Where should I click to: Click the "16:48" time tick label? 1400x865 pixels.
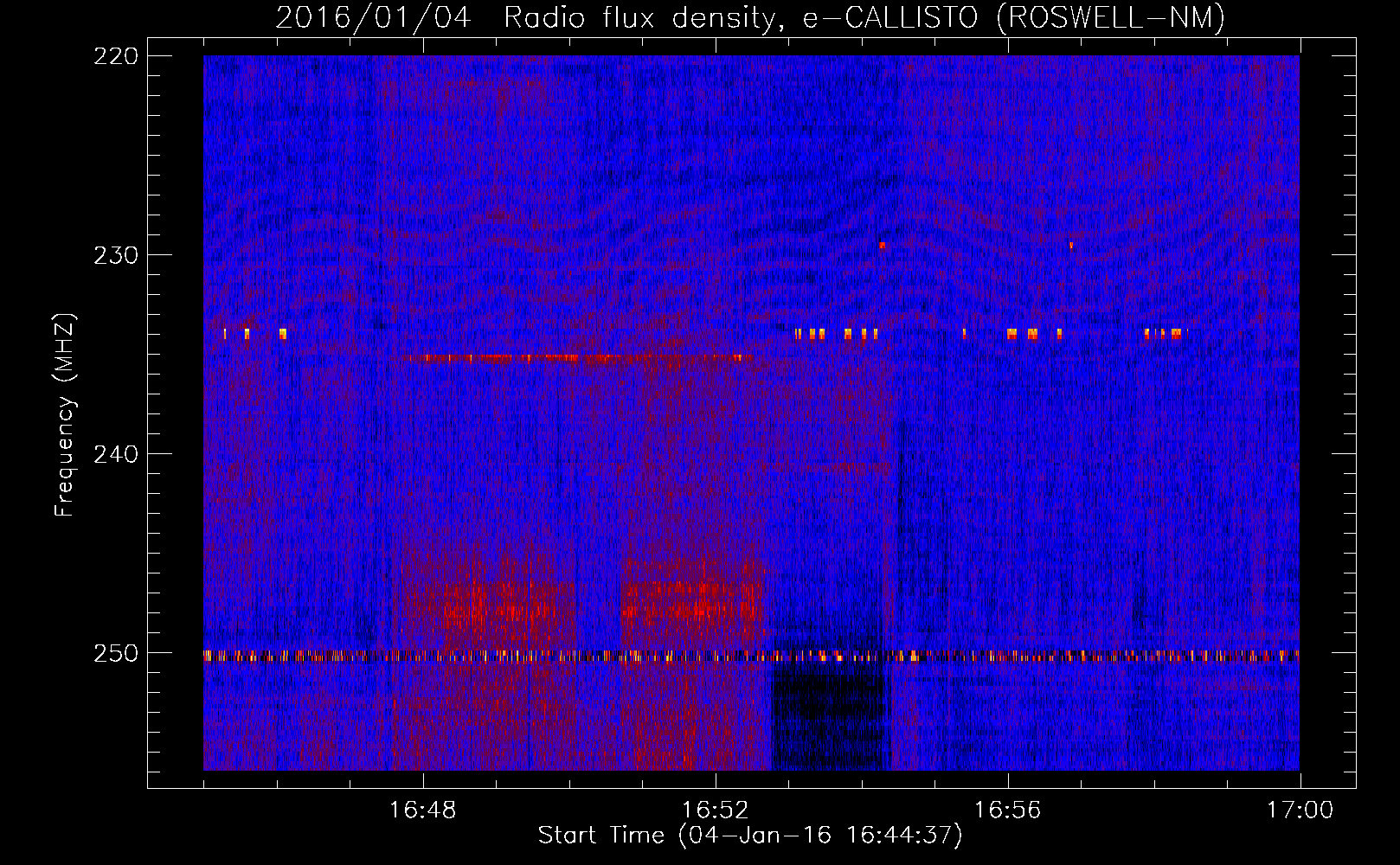[x=422, y=811]
